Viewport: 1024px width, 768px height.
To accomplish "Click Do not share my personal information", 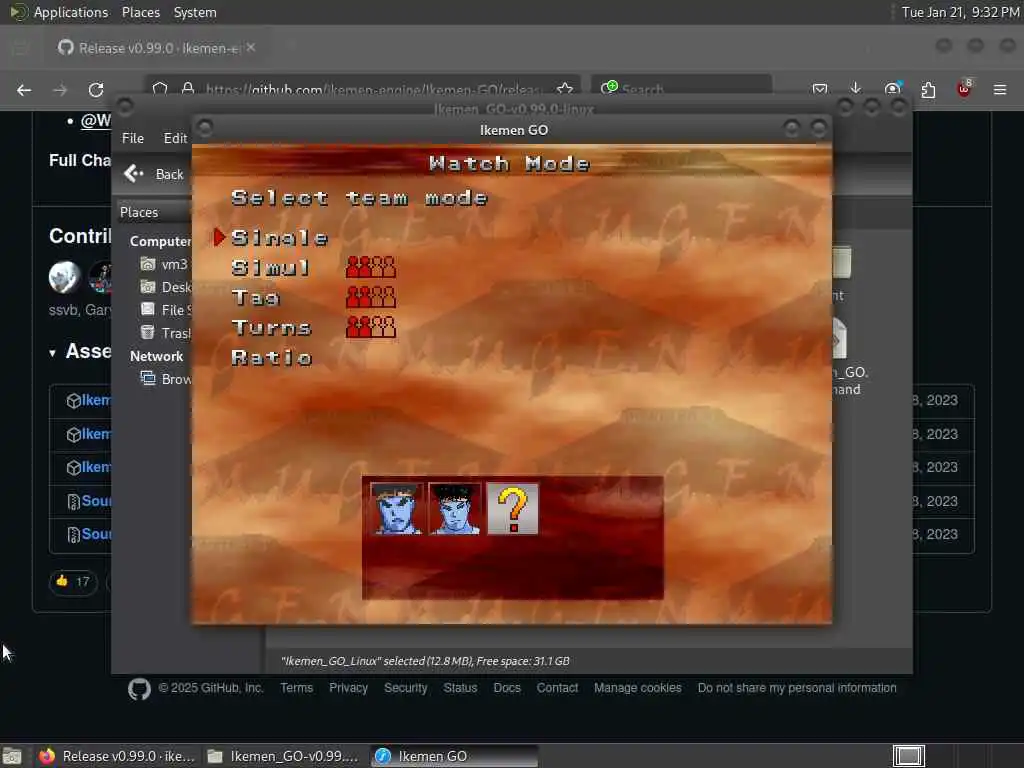I will pos(797,688).
